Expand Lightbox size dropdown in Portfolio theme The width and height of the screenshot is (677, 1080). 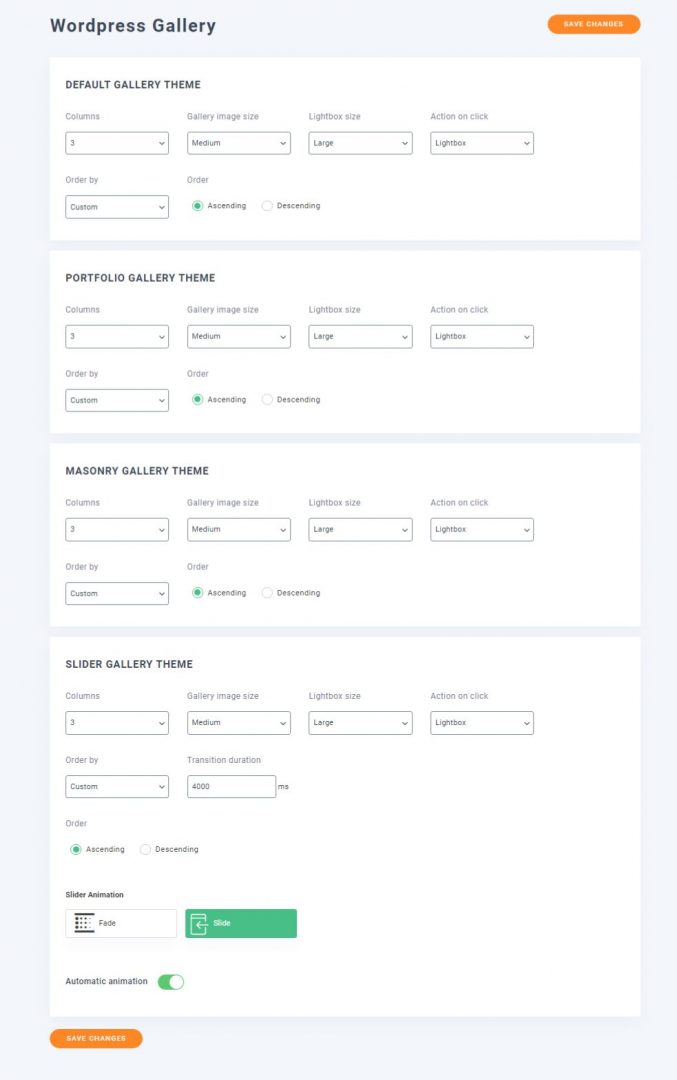click(360, 336)
